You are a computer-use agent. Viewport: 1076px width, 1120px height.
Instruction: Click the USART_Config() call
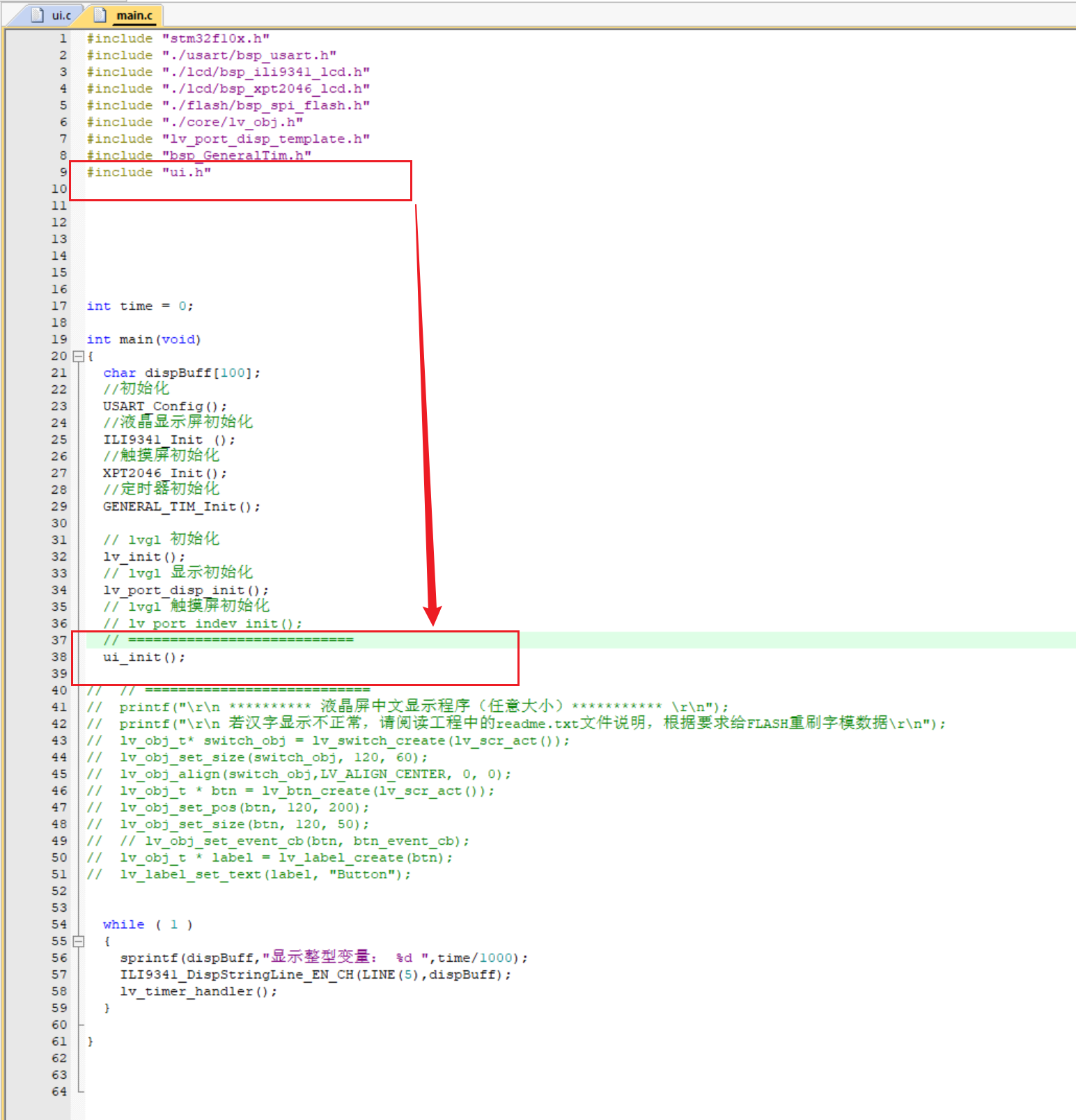(x=165, y=406)
